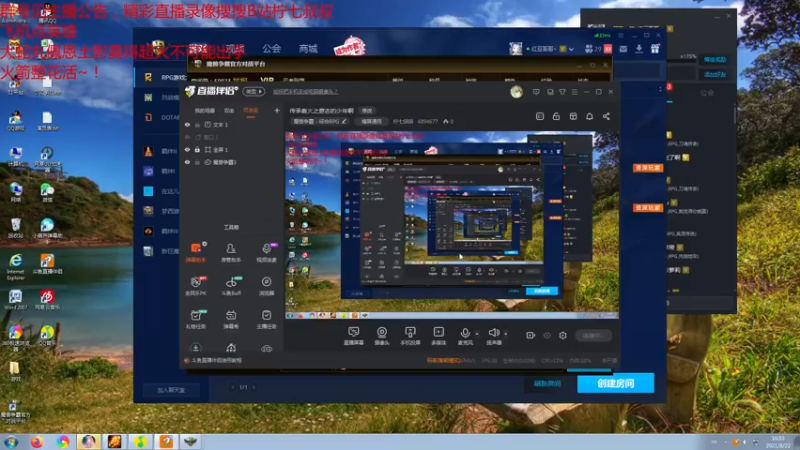Open the mail icon in the game platform window
The height and width of the screenshot is (450, 800).
pyautogui.click(x=623, y=49)
